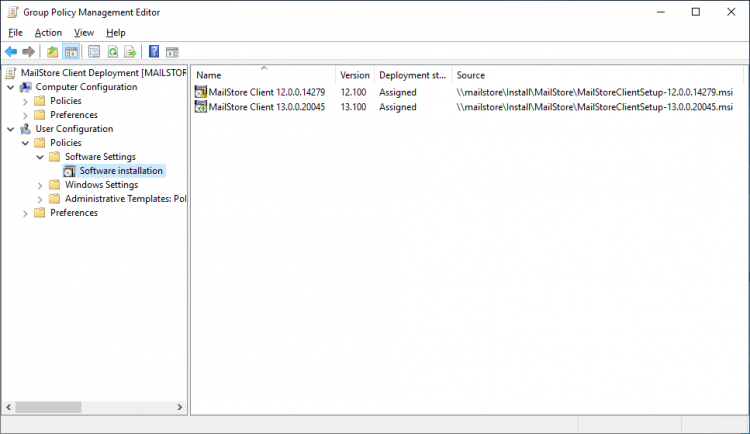The width and height of the screenshot is (750, 434).
Task: Click the Properties toolbar icon
Action: [x=94, y=52]
